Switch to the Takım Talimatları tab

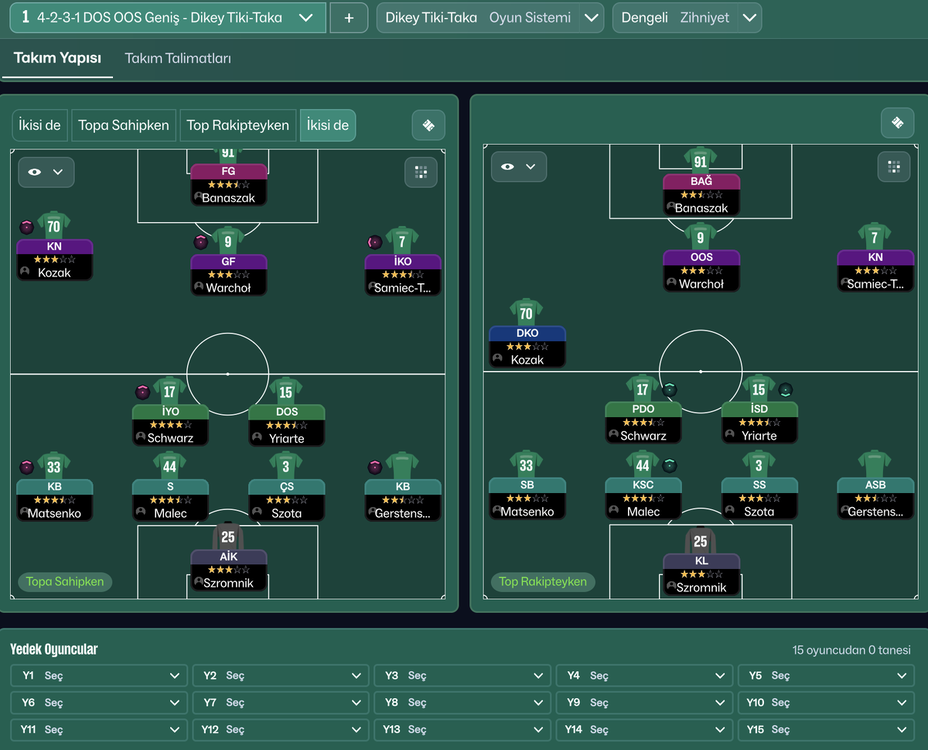(177, 59)
